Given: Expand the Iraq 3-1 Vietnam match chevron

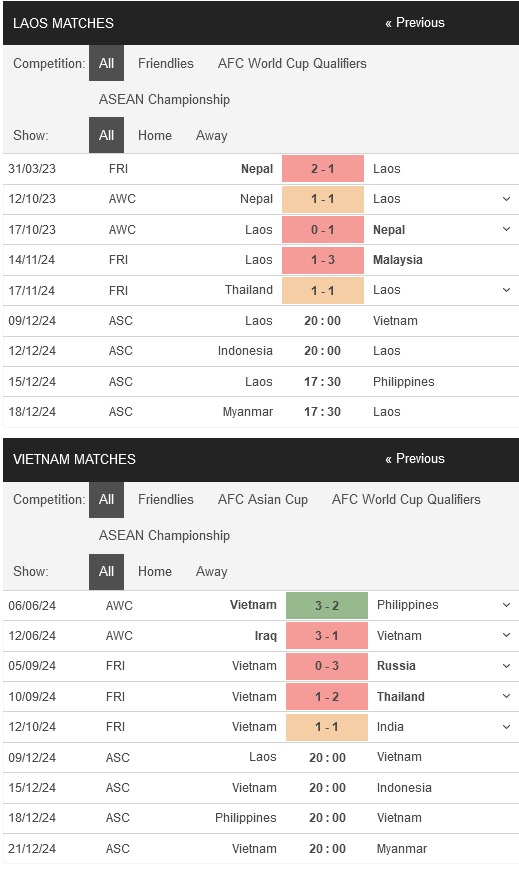Looking at the screenshot, I should click(x=506, y=635).
